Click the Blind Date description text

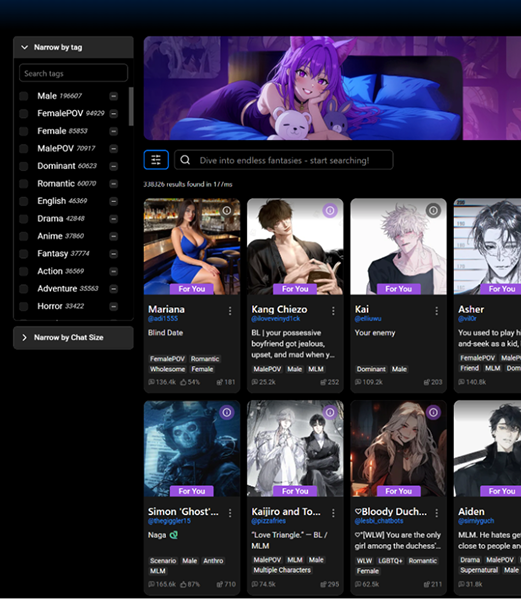tap(165, 333)
